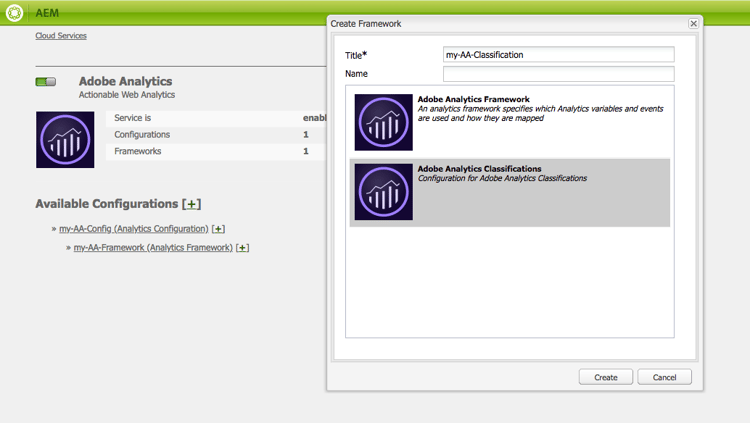Focus the Title input field
This screenshot has height=423, width=750.
(559, 55)
